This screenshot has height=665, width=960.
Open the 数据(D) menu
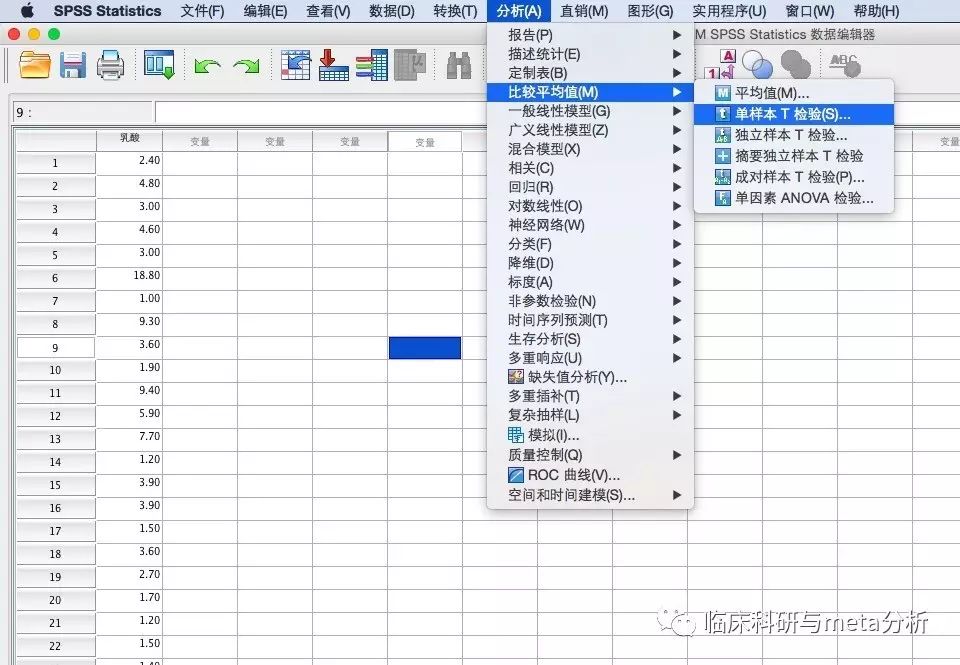(392, 11)
